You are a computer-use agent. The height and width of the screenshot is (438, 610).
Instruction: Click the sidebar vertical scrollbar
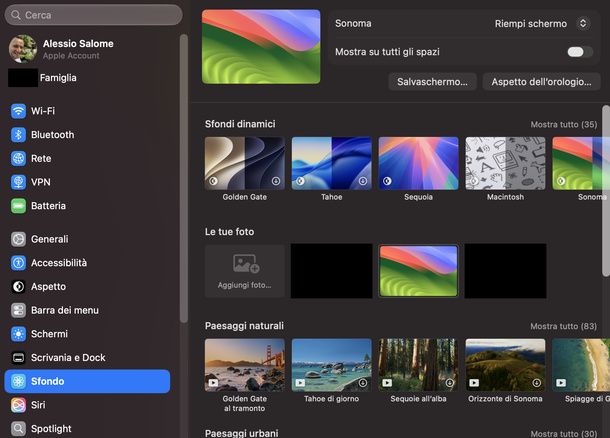[x=184, y=178]
